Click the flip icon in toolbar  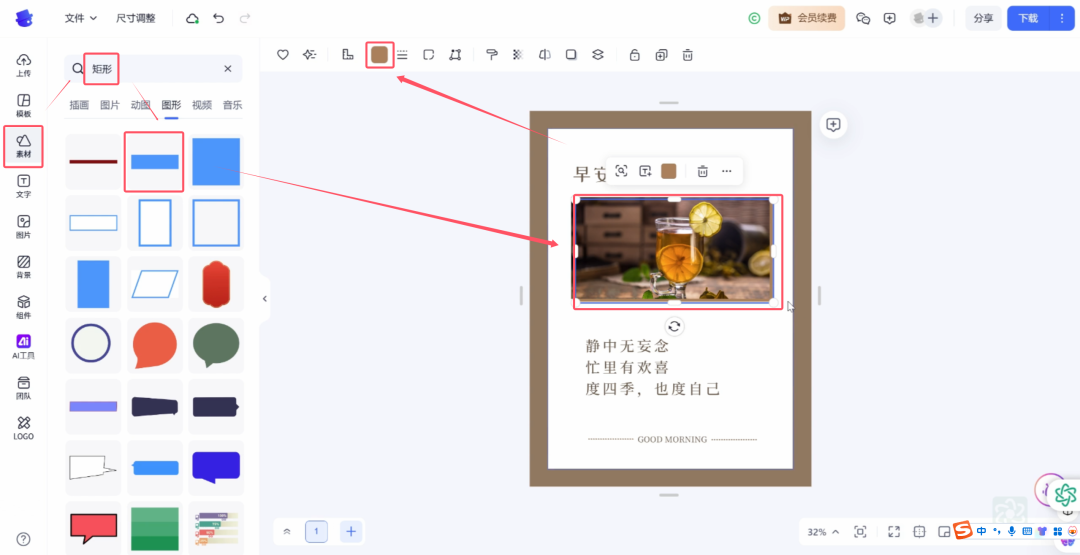click(x=544, y=55)
